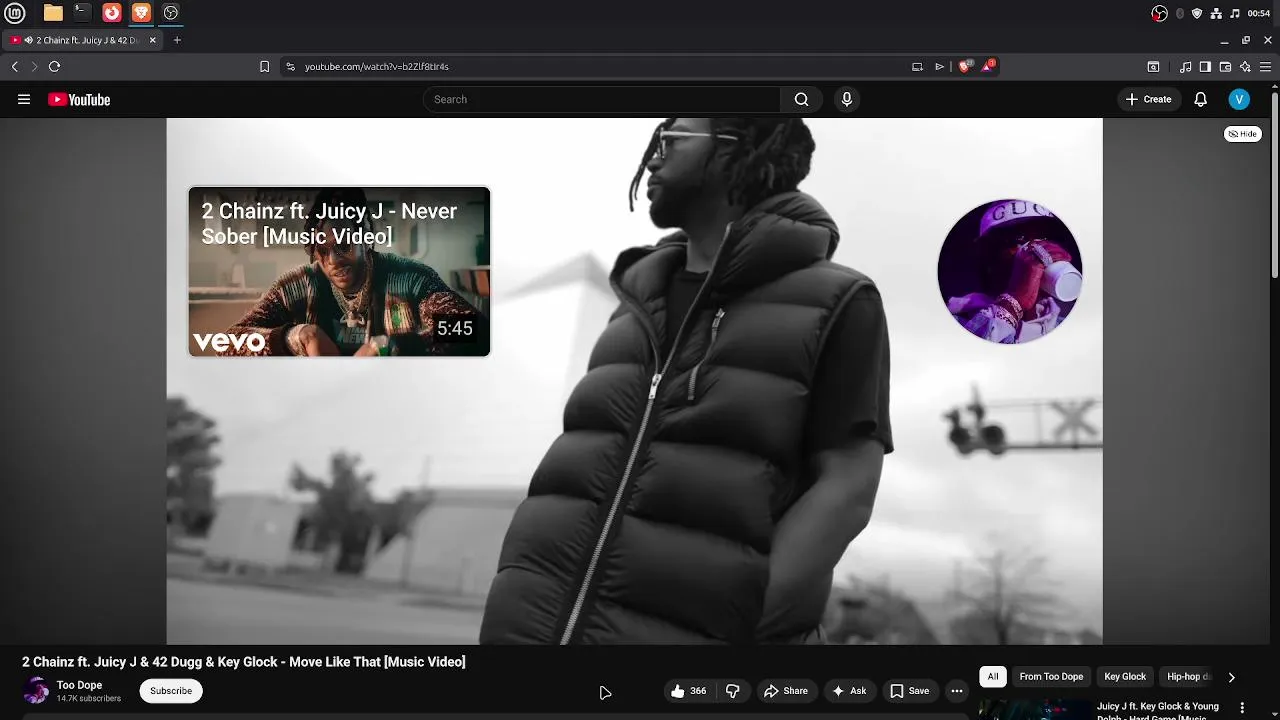Screen dimensions: 1280x720
Task: Open the tab search toolbar icon
Action: tap(1153, 67)
